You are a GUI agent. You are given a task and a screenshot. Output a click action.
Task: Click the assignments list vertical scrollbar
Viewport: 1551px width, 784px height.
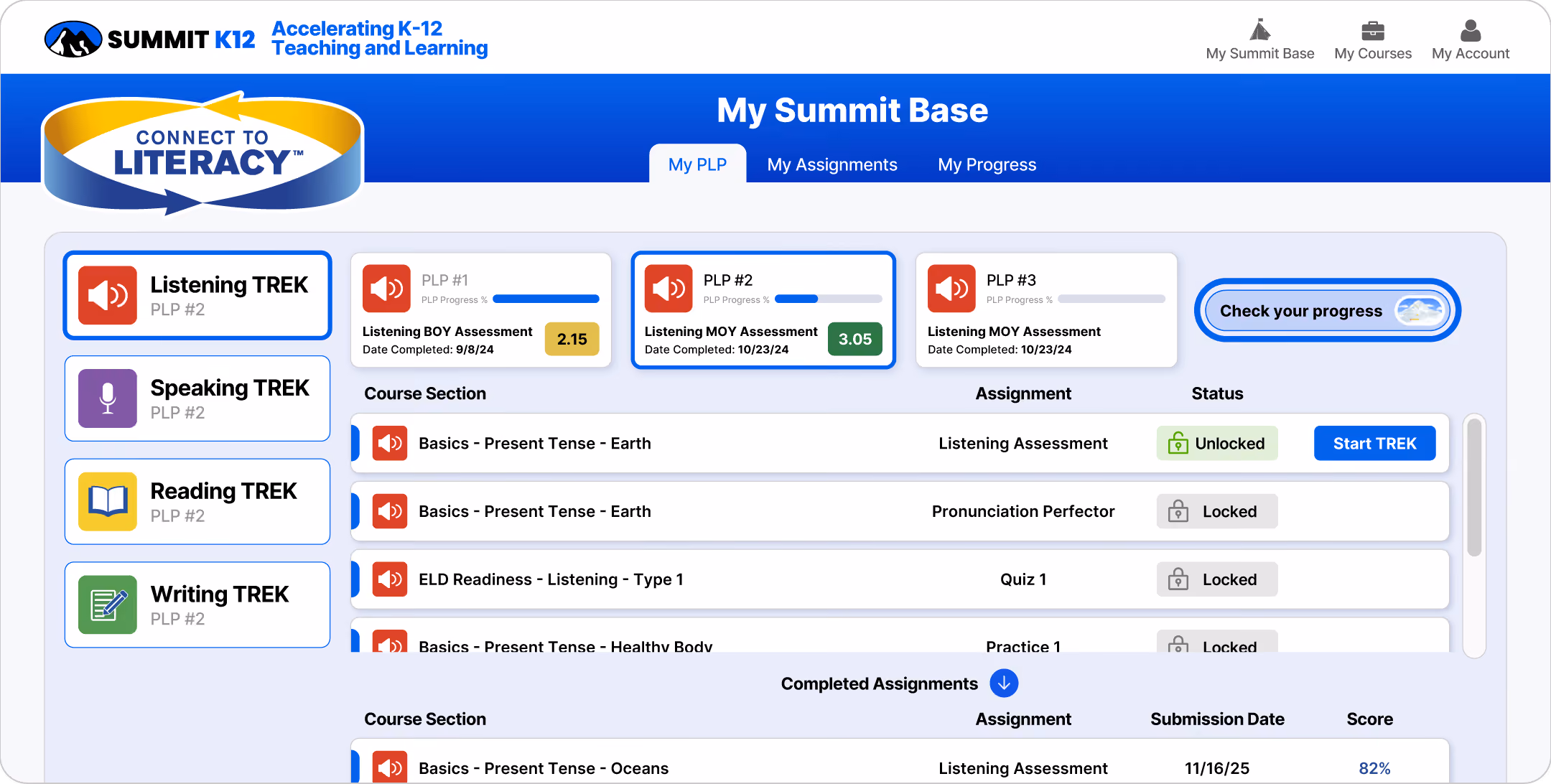point(1474,535)
